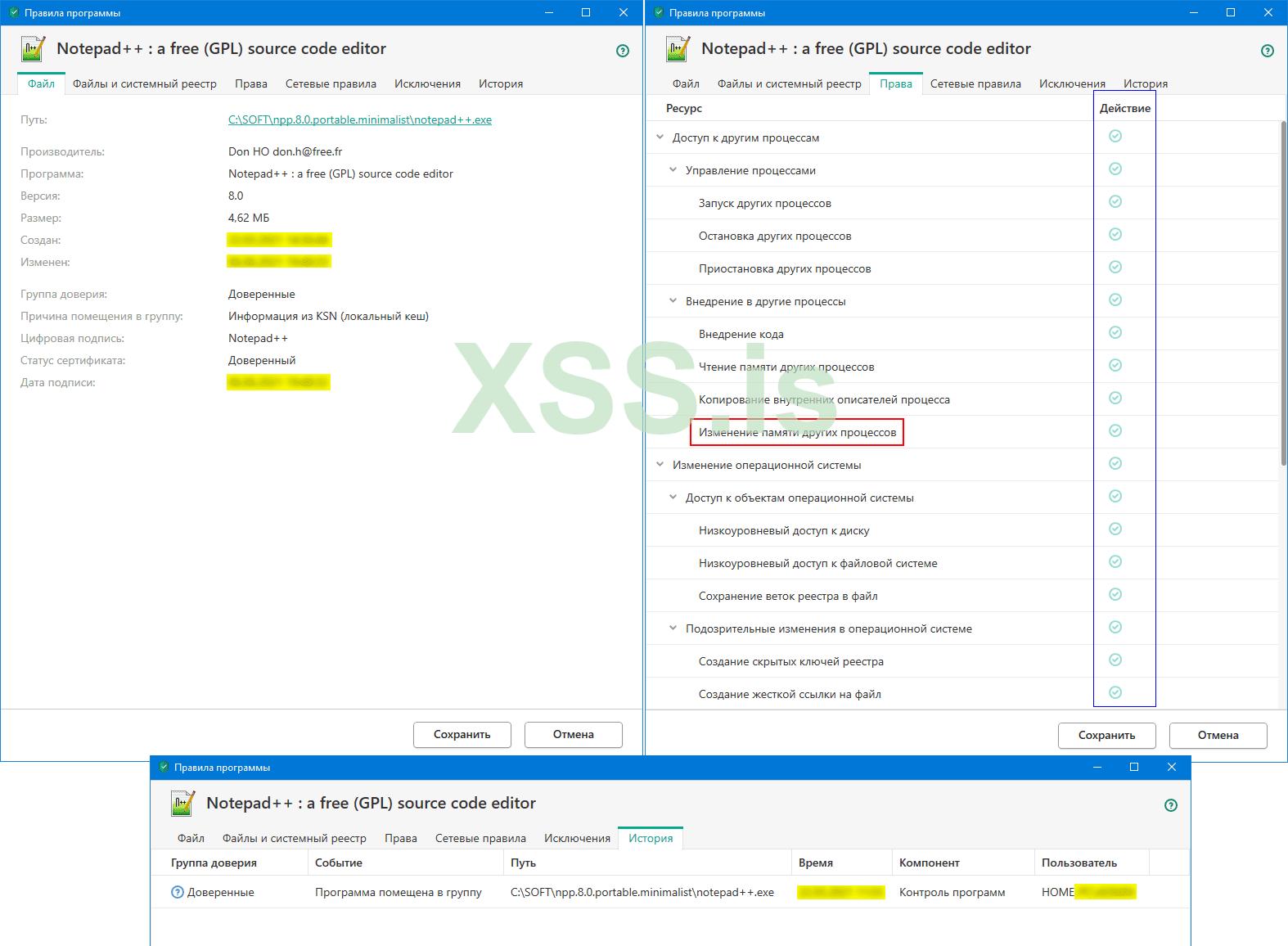Click the 'Информация из KSN (локальный кеш)' value
Viewport: 1288px width, 946px height.
[x=328, y=316]
